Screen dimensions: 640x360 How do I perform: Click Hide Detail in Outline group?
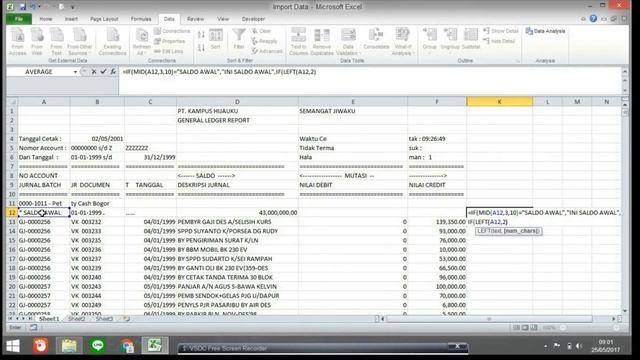click(499, 41)
